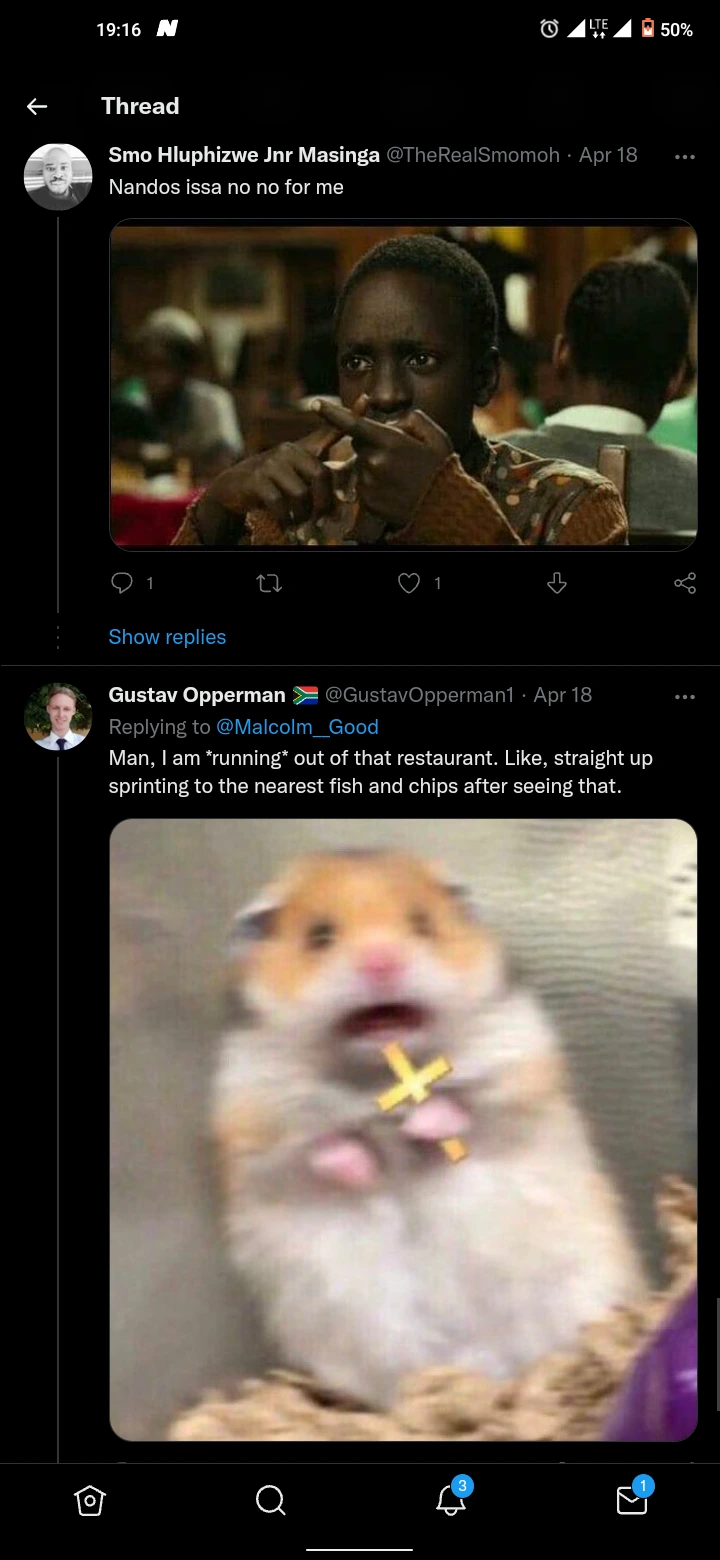
Task: Tap the back arrow in Thread header
Action: (x=37, y=107)
